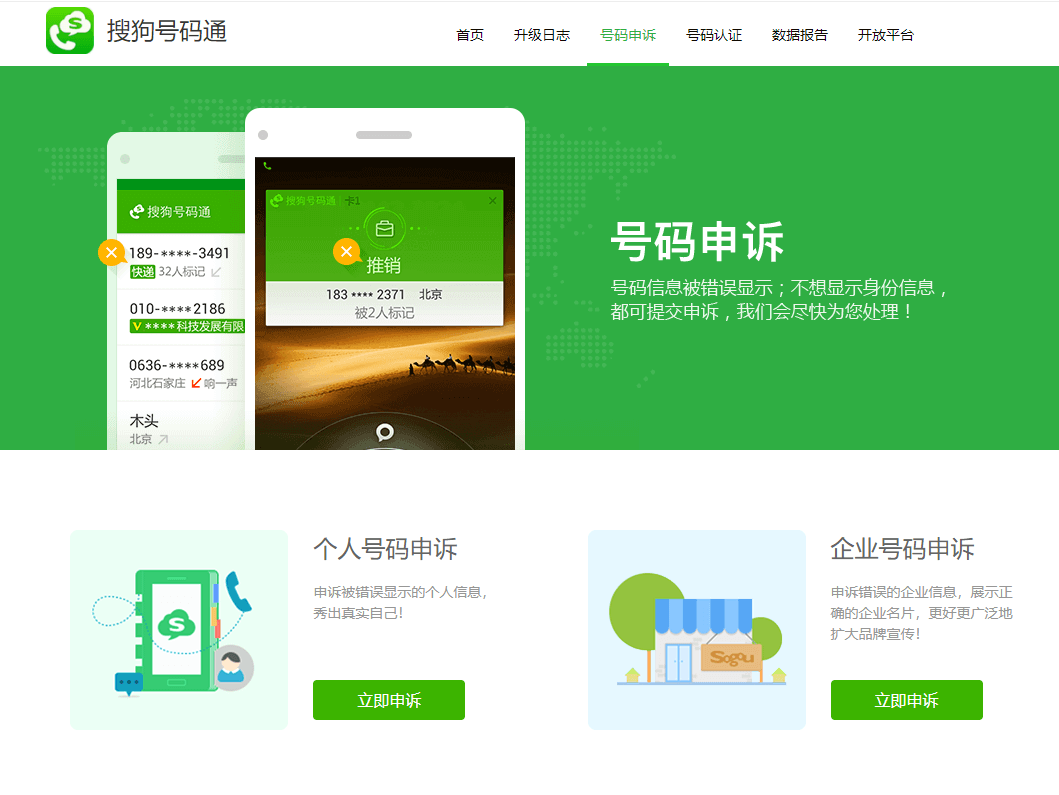This screenshot has height=795, width=1059.
Task: Click the Sogou green phone logo icon
Action: tap(70, 30)
